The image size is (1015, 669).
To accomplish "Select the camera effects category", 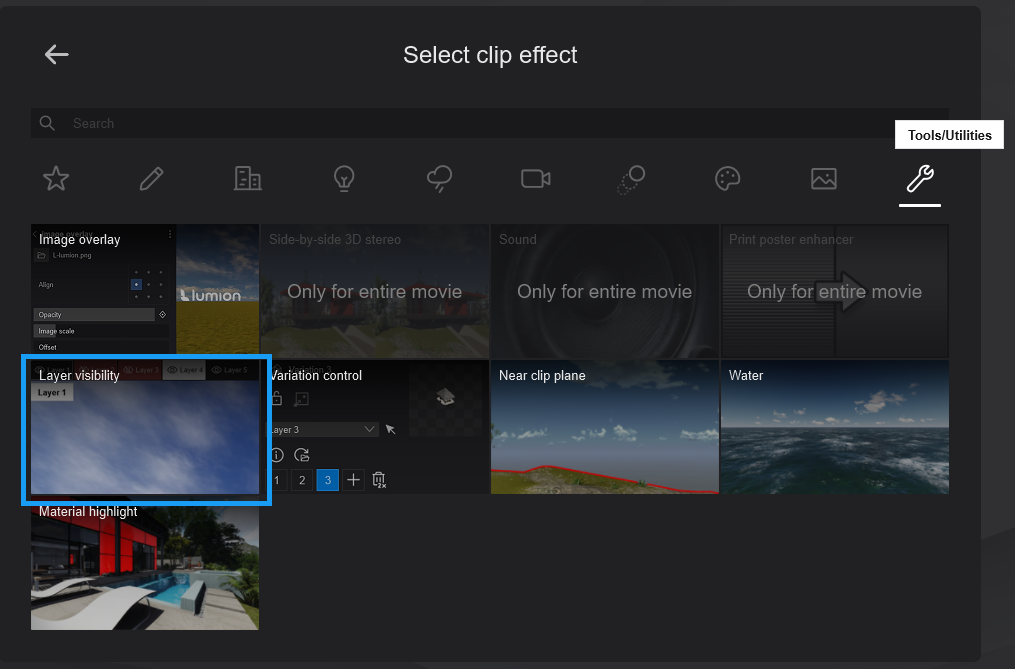I will [x=536, y=179].
